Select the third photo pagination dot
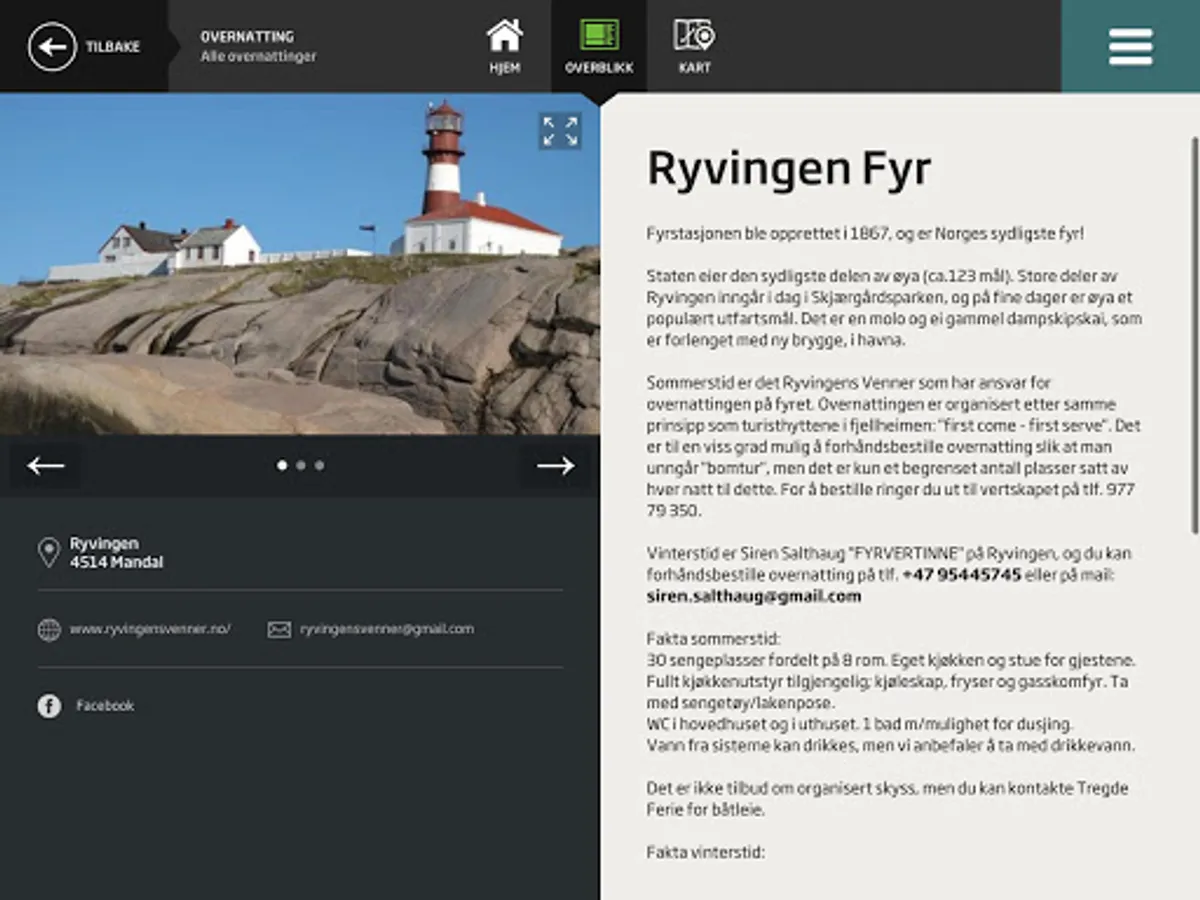Image resolution: width=1200 pixels, height=900 pixels. [x=319, y=465]
